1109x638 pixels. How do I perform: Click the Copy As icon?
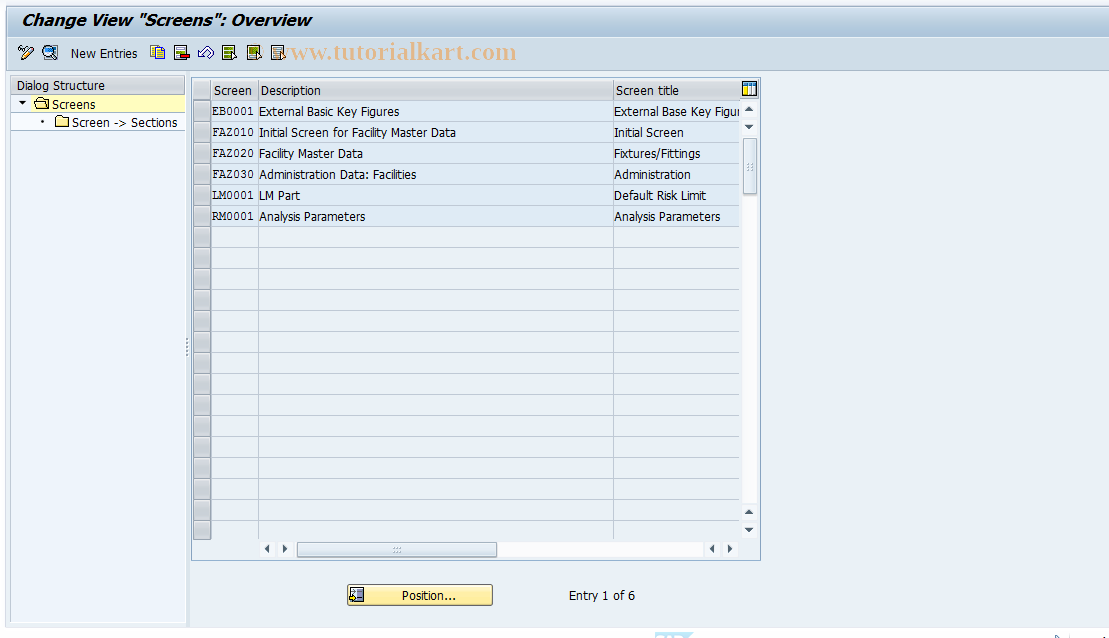click(157, 52)
